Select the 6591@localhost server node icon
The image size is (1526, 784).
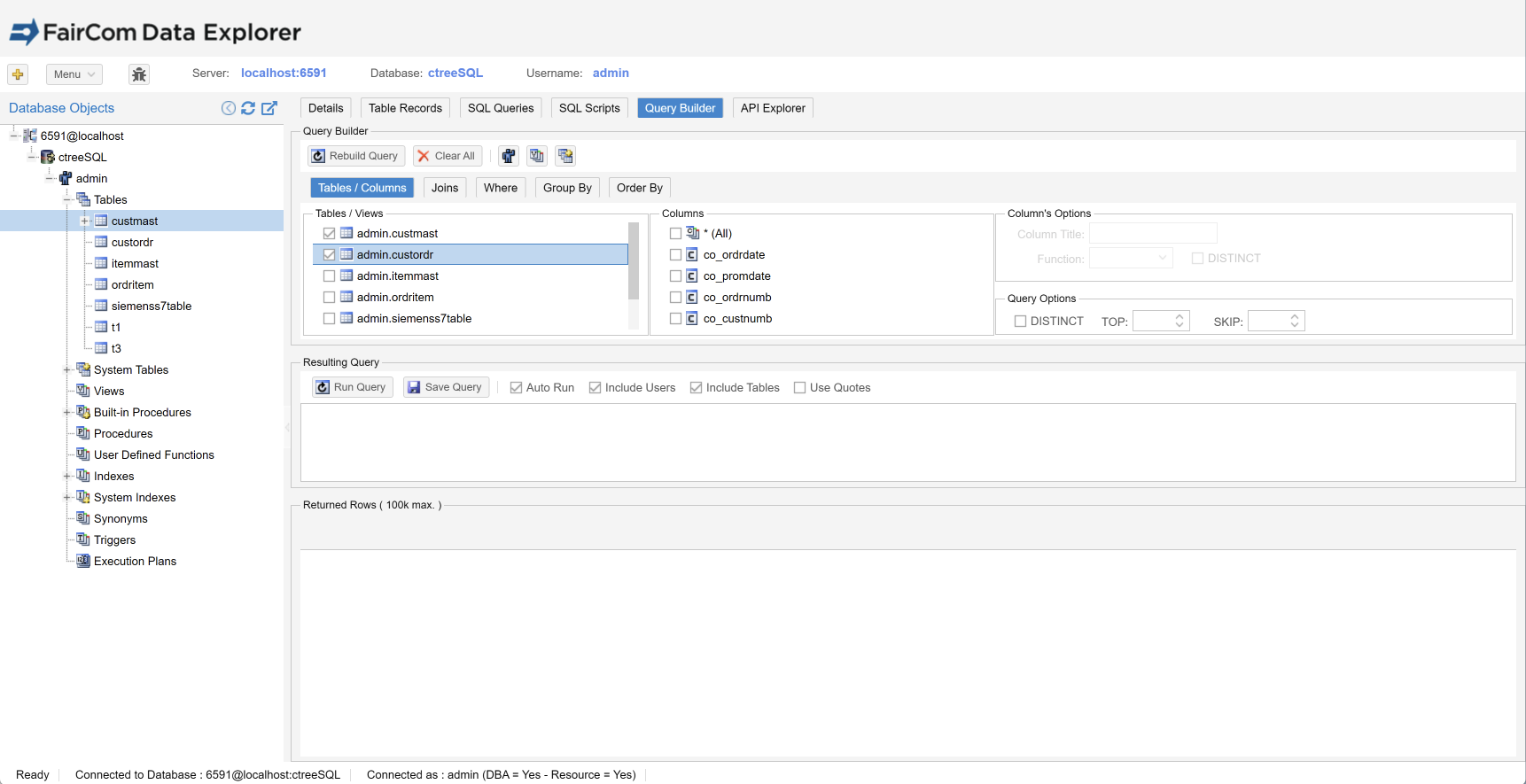point(30,136)
